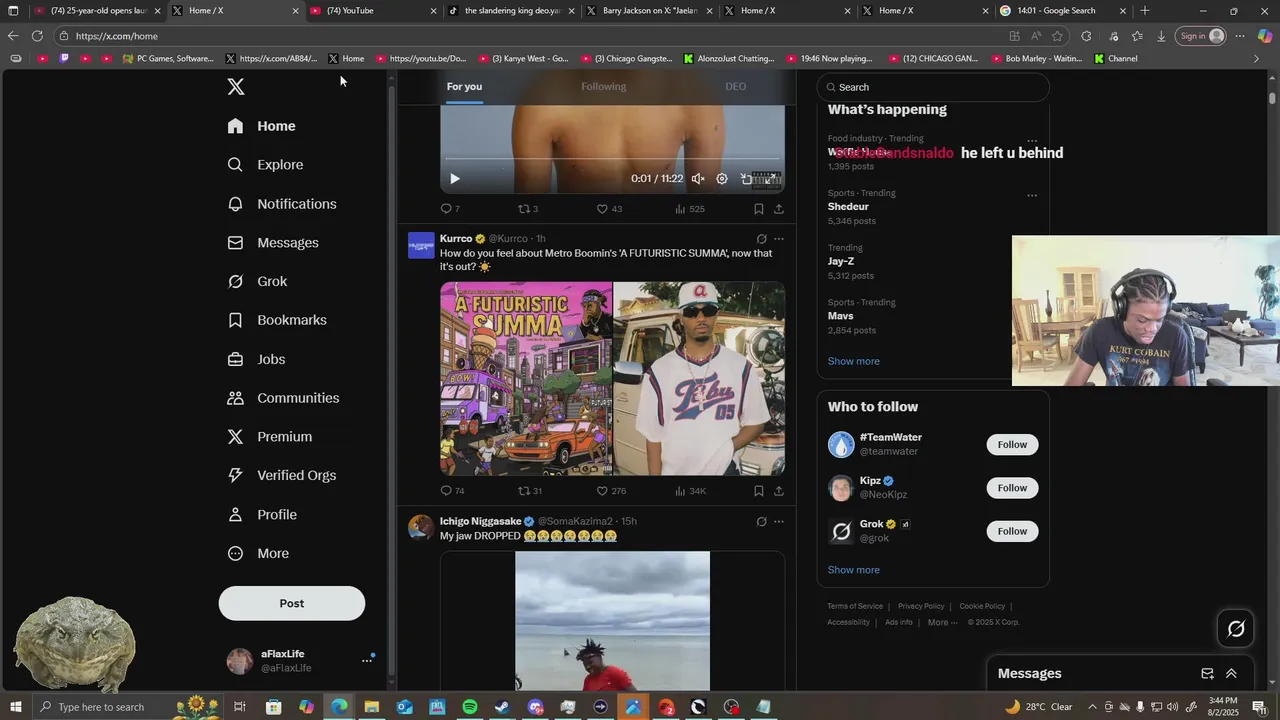
Task: Share the top video post
Action: click(779, 209)
